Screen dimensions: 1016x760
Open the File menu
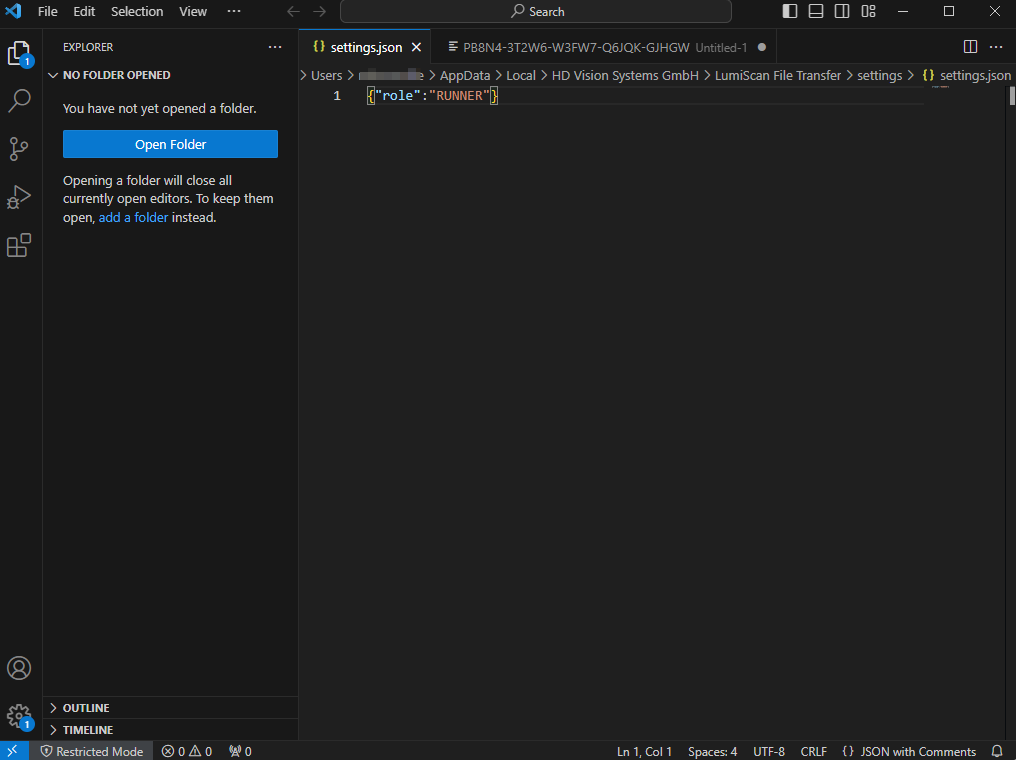click(47, 12)
